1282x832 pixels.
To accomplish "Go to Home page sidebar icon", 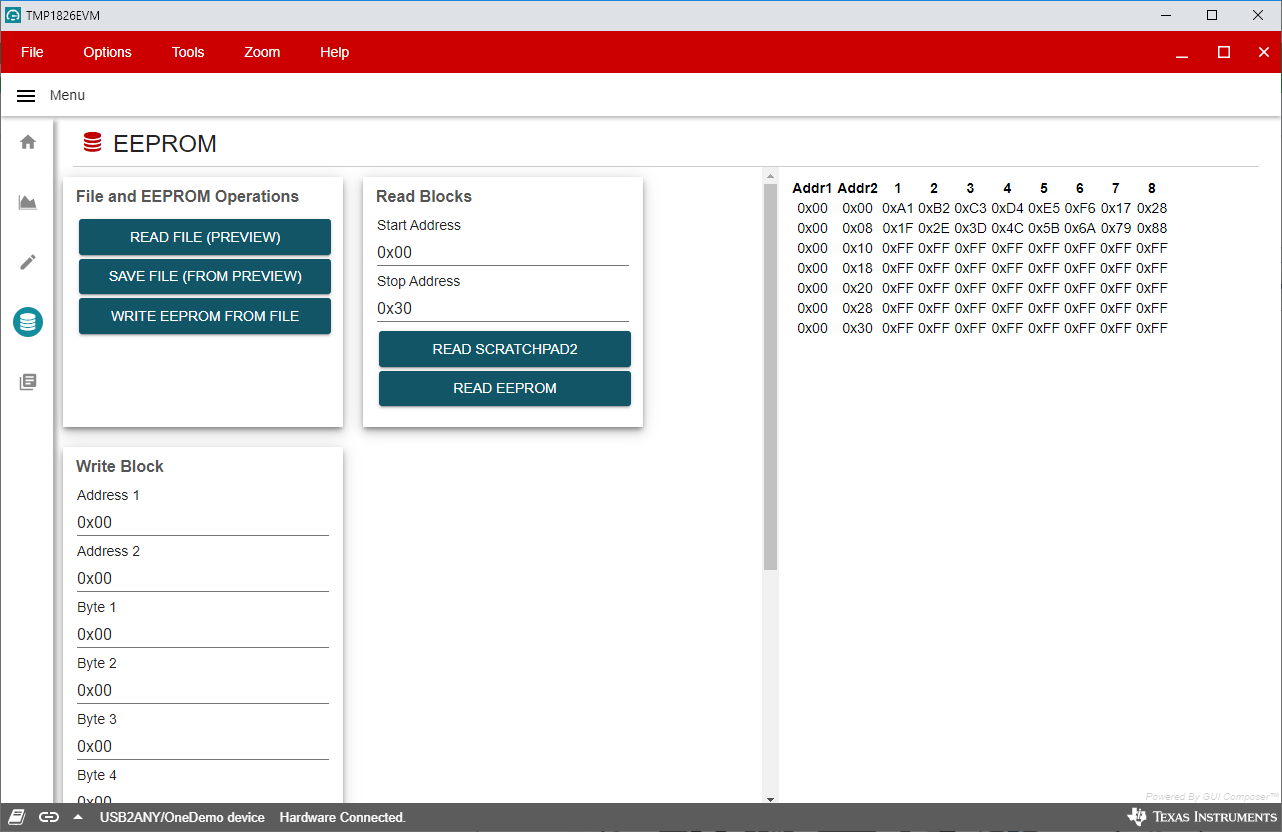I will 28,142.
